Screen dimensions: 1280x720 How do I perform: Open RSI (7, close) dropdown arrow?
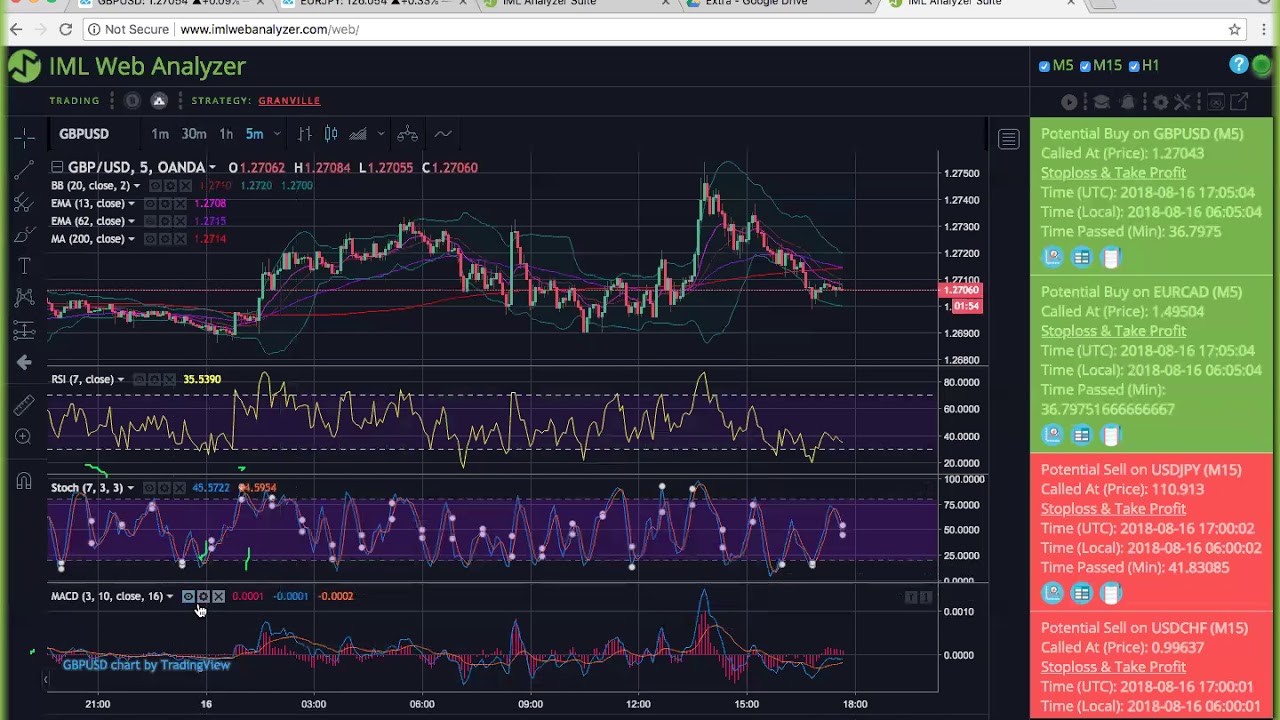pyautogui.click(x=120, y=380)
